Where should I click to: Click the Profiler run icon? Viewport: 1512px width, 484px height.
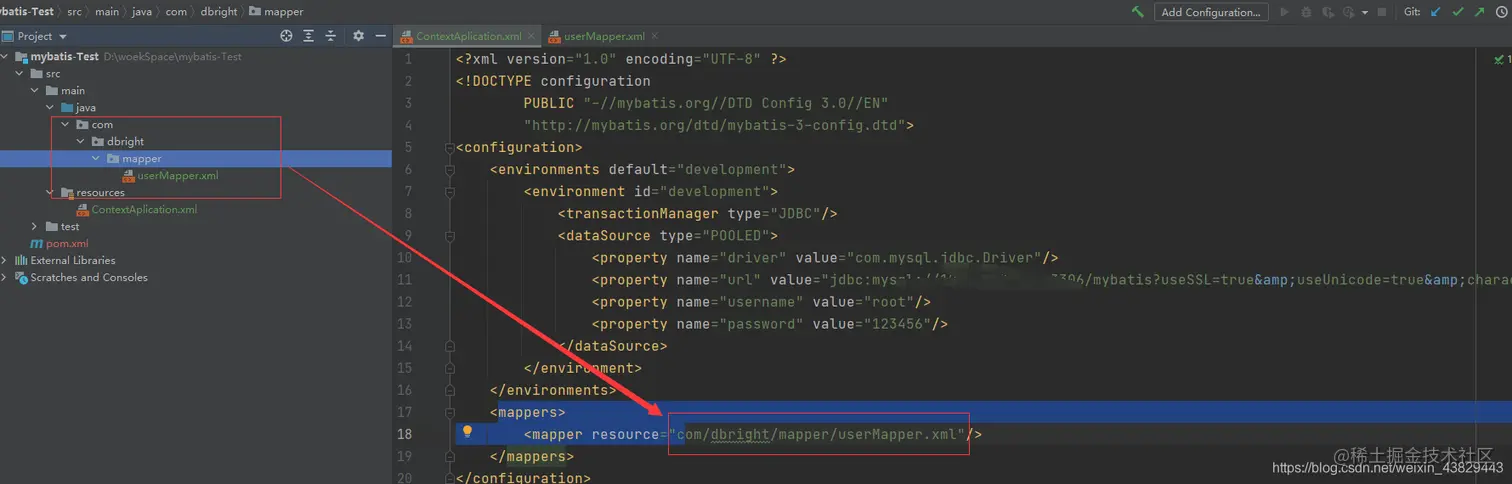point(1349,12)
